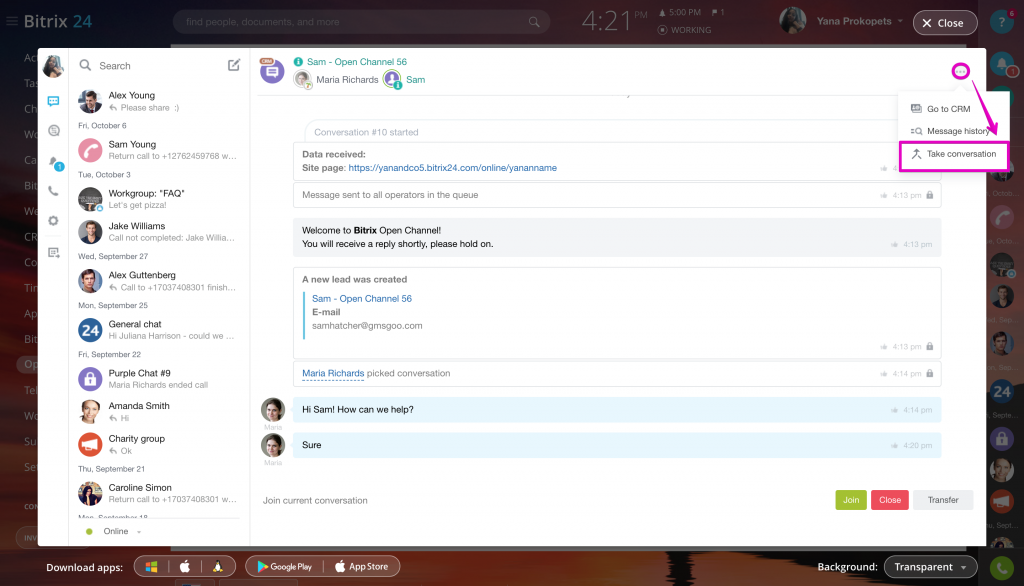Open the chats icon in messenger sidebar

(54, 101)
